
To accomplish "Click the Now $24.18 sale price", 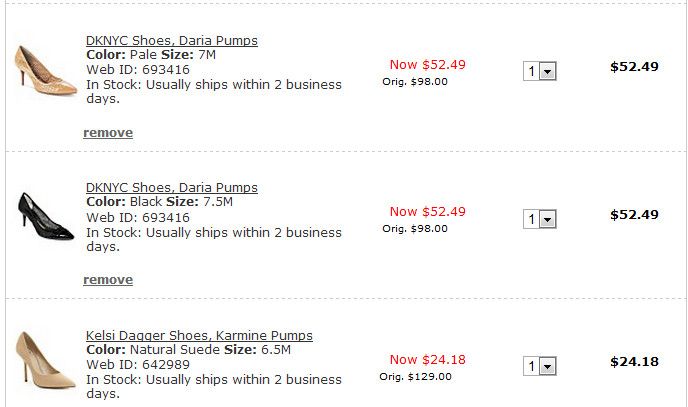I will coord(427,360).
